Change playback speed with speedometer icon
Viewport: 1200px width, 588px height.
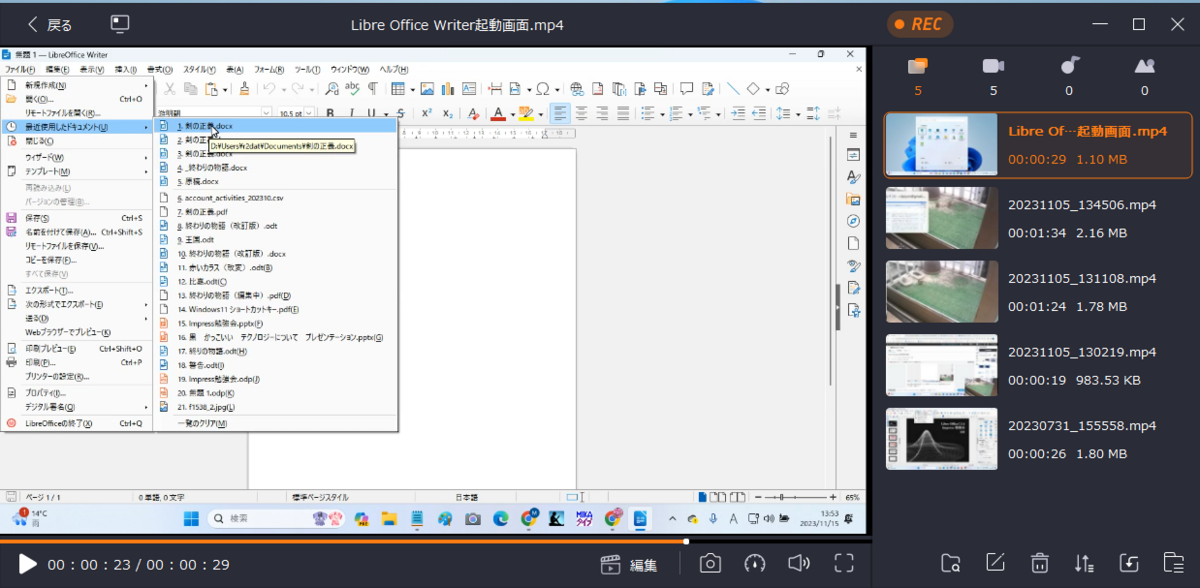754,564
